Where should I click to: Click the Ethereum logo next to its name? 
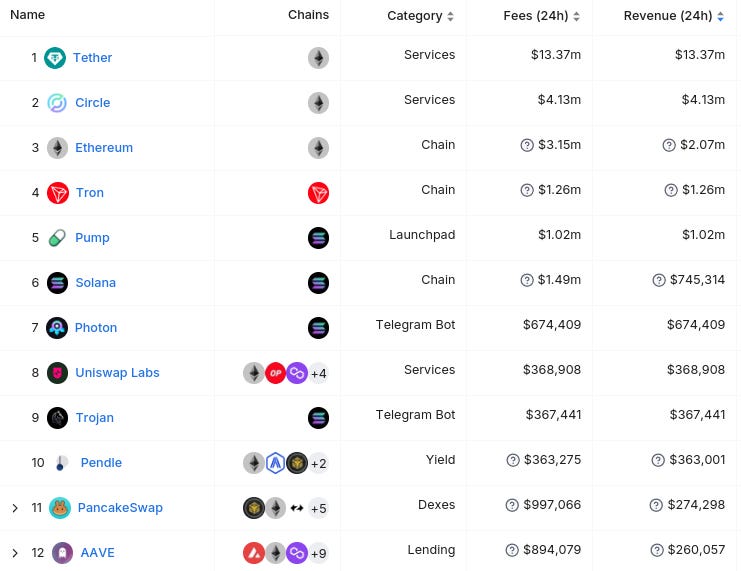58,148
